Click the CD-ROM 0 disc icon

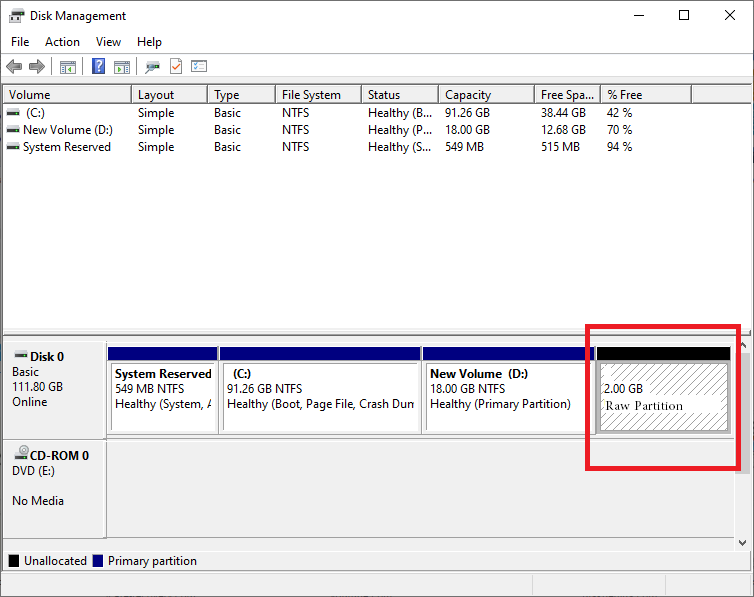pos(21,453)
